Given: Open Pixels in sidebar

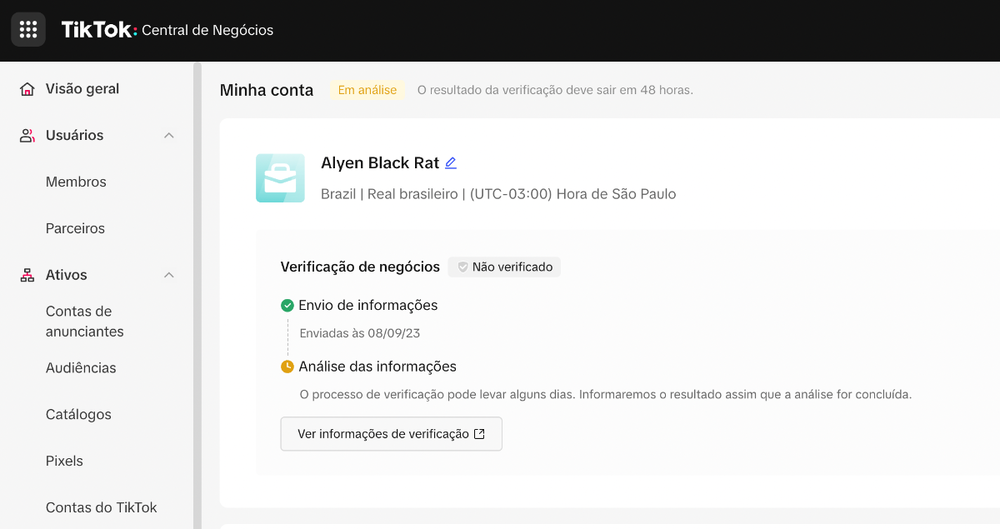Looking at the screenshot, I should point(64,461).
